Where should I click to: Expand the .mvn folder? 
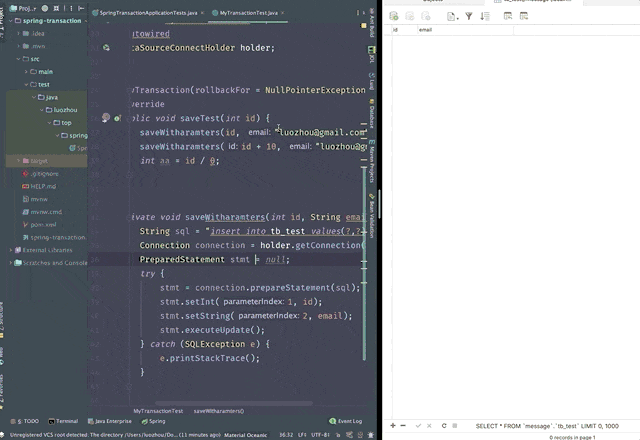tap(18, 46)
